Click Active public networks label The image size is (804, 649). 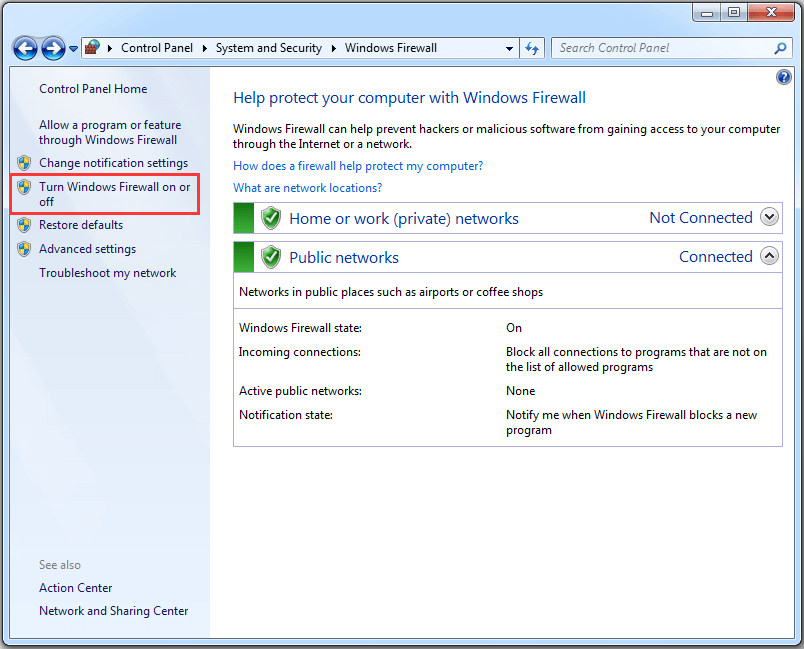(300, 391)
